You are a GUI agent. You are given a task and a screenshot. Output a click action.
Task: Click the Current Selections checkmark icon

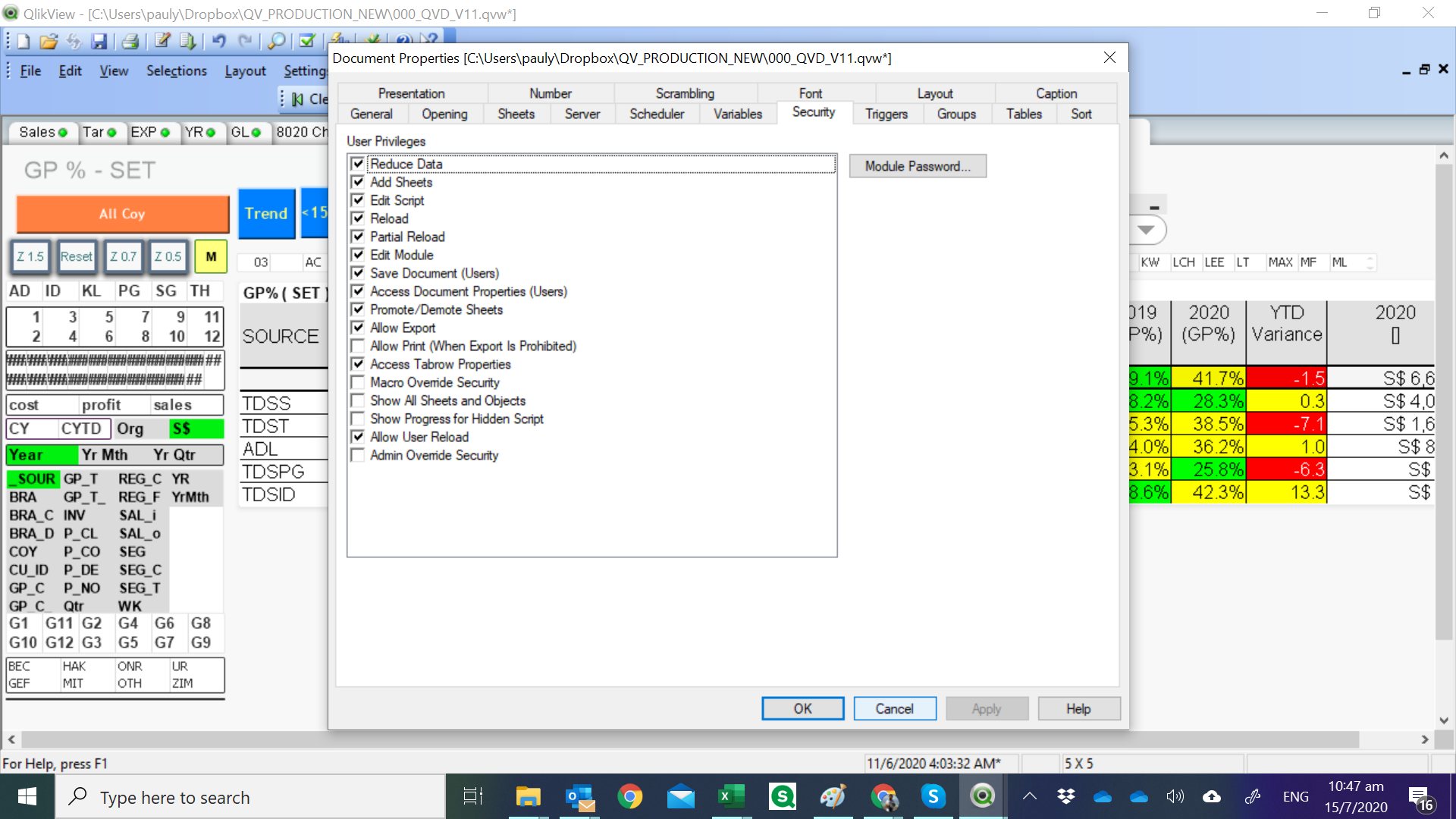coord(307,41)
